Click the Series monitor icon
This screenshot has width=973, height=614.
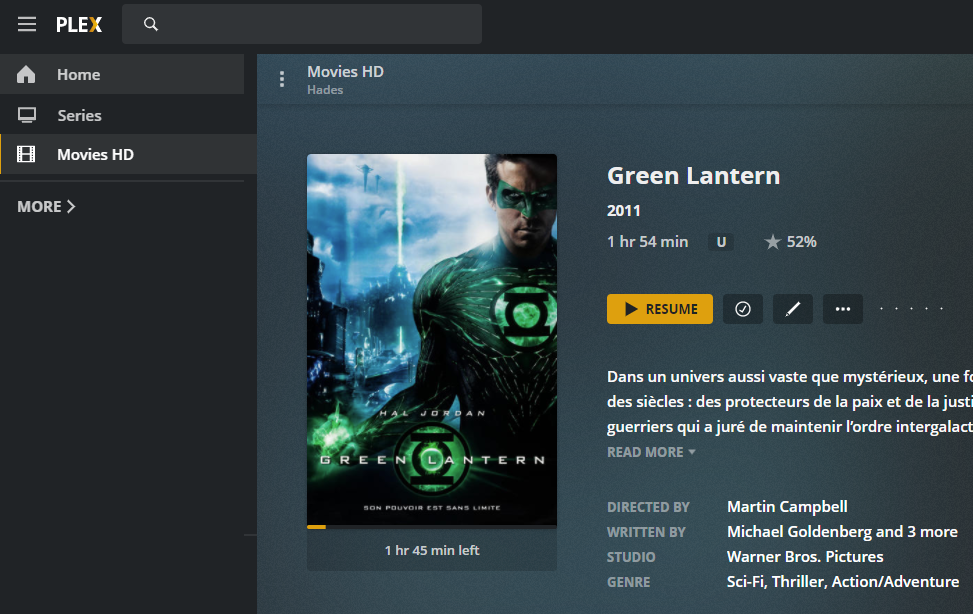click(27, 115)
